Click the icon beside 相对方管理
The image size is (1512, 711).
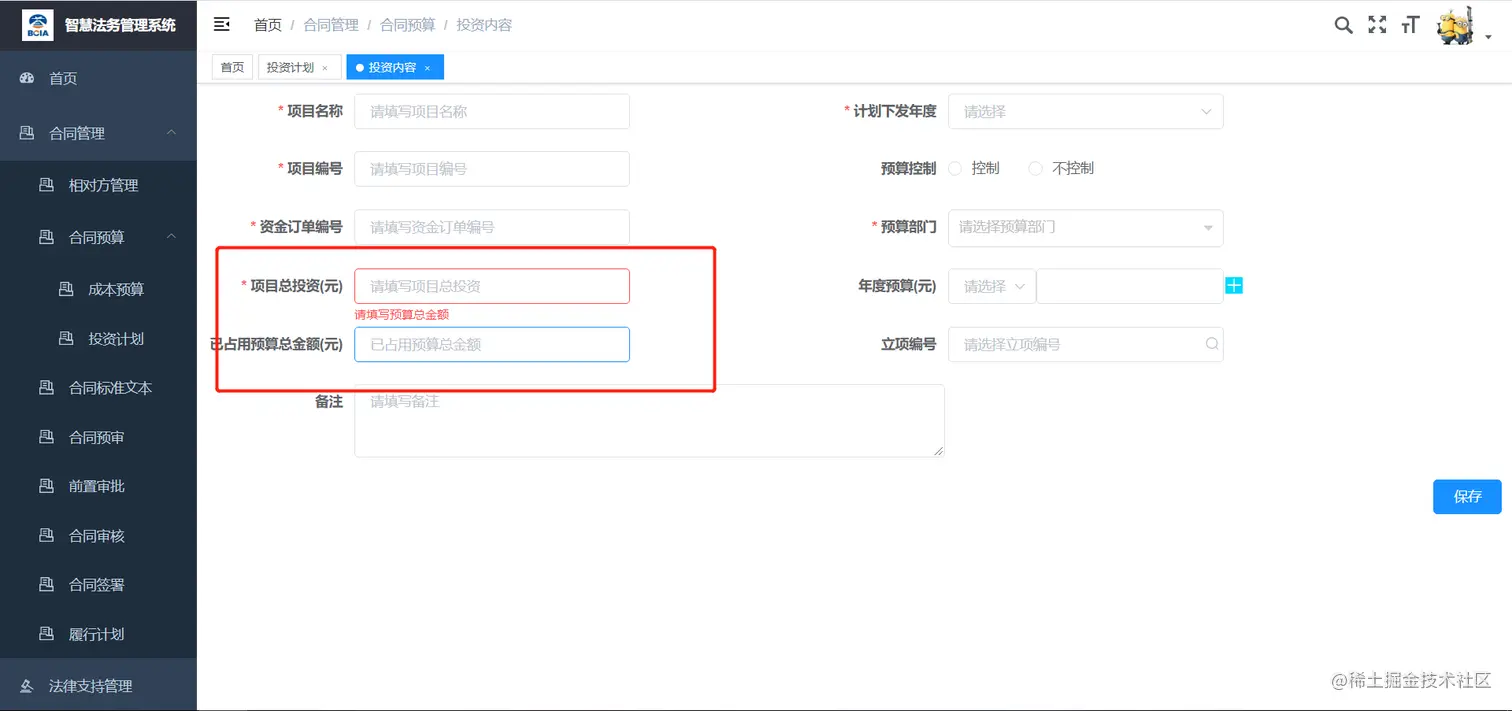click(46, 185)
